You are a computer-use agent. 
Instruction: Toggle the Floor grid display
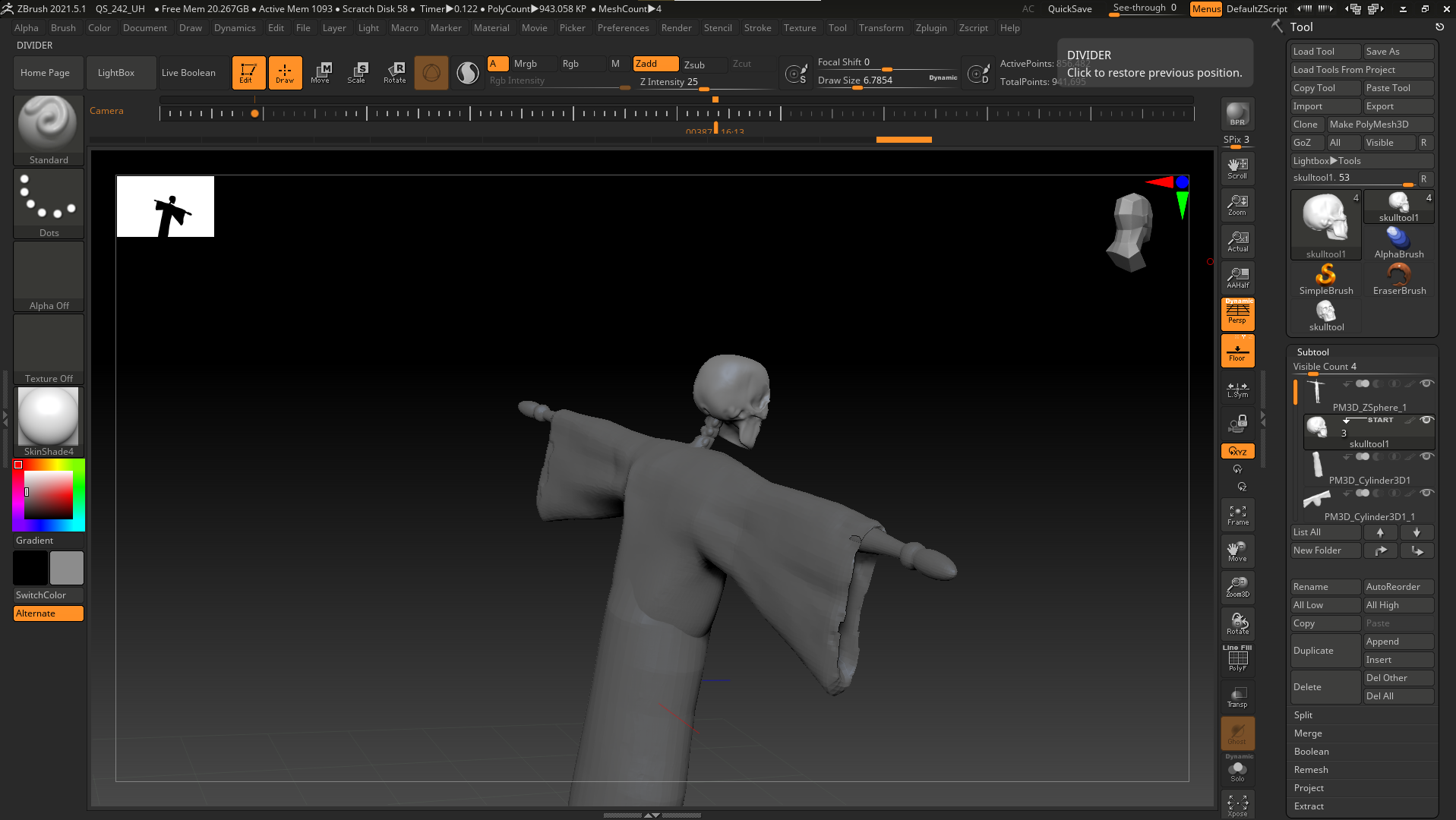click(x=1237, y=352)
